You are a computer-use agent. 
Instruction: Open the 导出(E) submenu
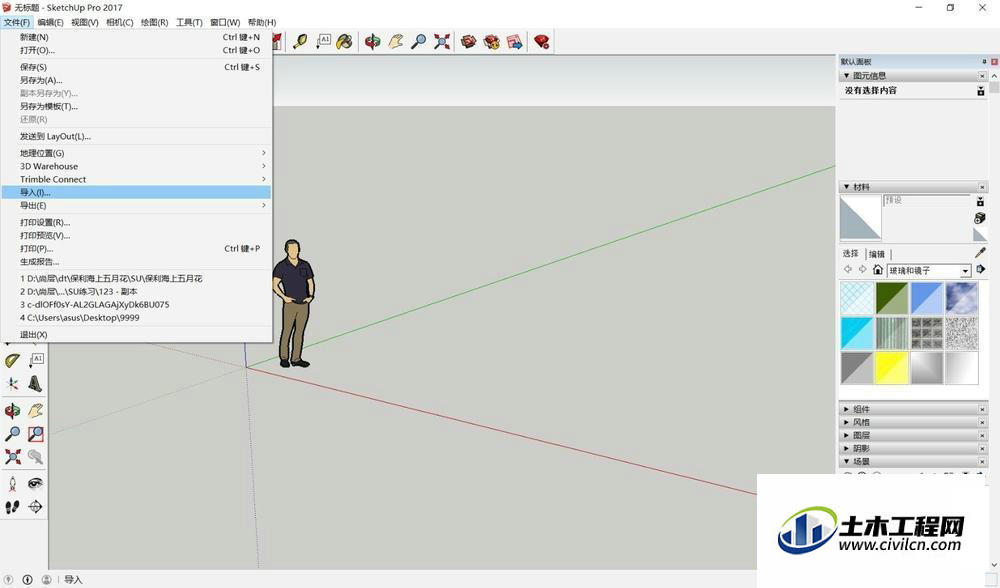click(136, 205)
